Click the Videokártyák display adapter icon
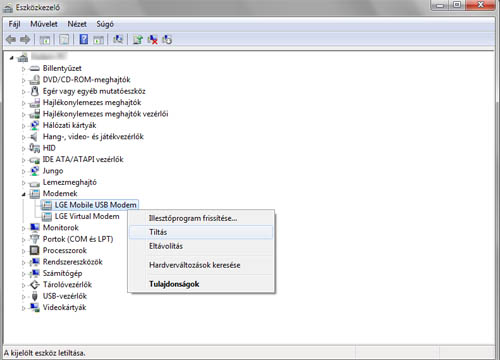The width and height of the screenshot is (500, 360). (x=34, y=307)
